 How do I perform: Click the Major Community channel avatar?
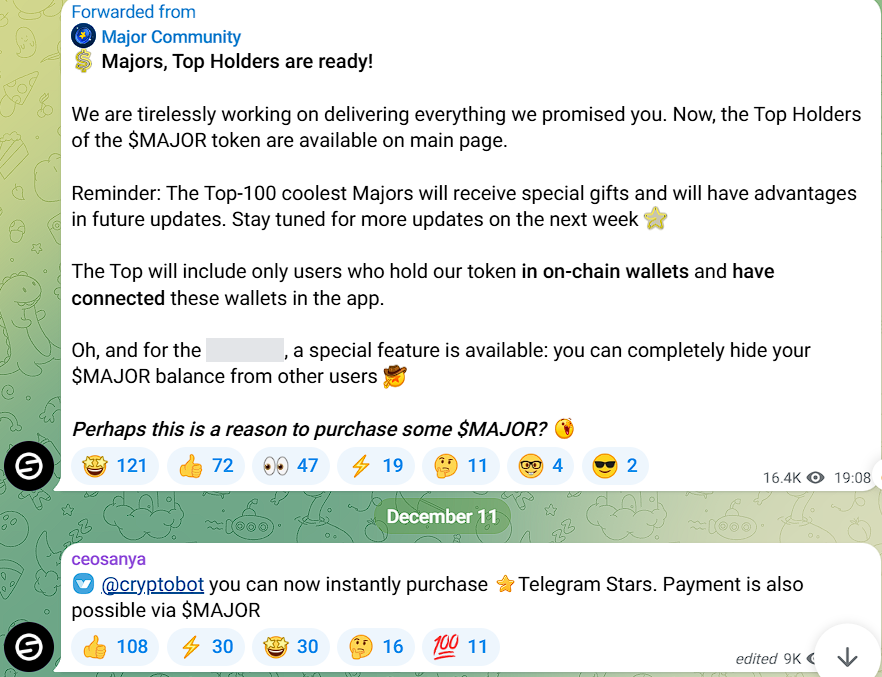(x=83, y=36)
